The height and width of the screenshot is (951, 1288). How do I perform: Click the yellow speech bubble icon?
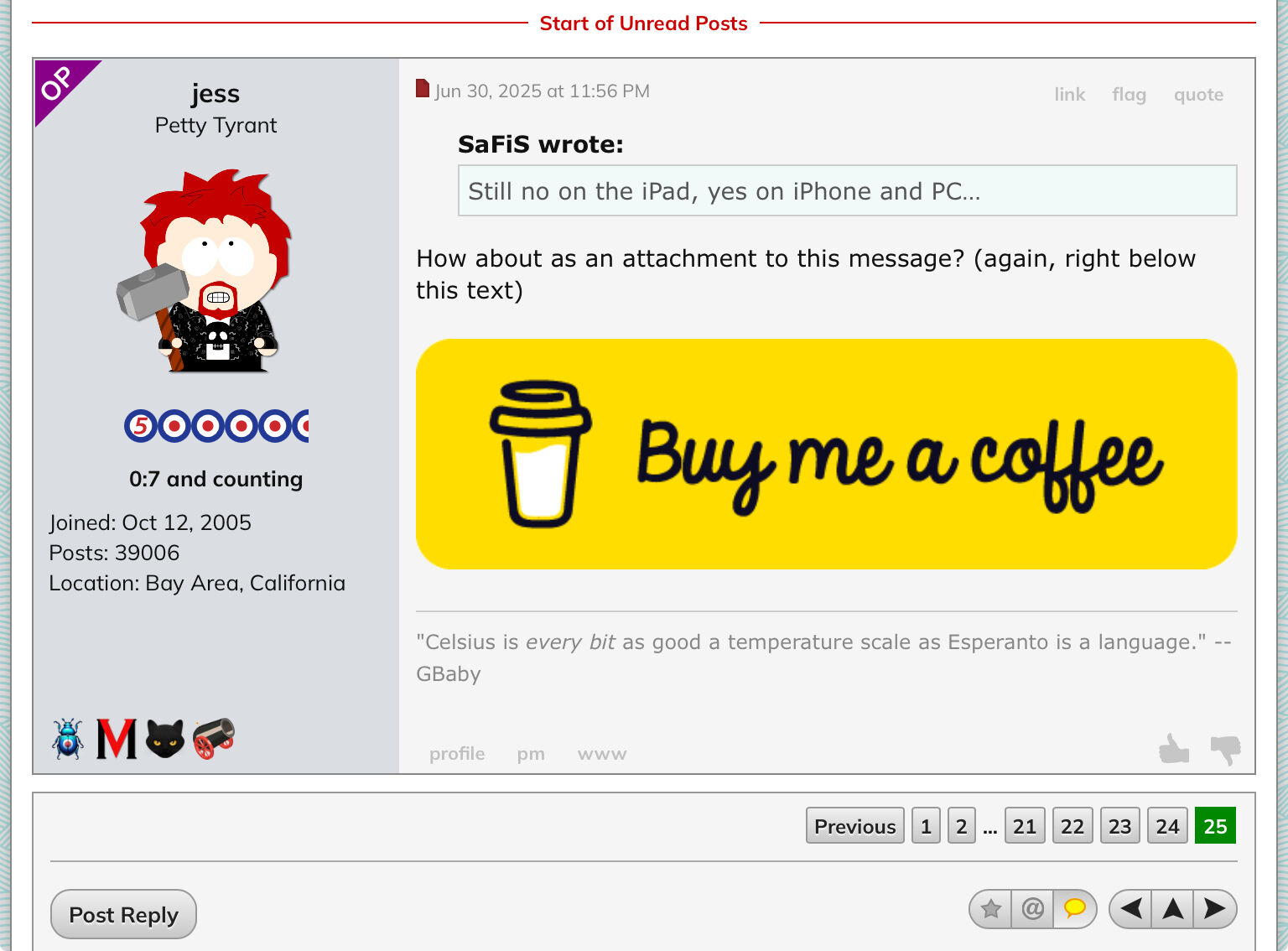[1075, 909]
